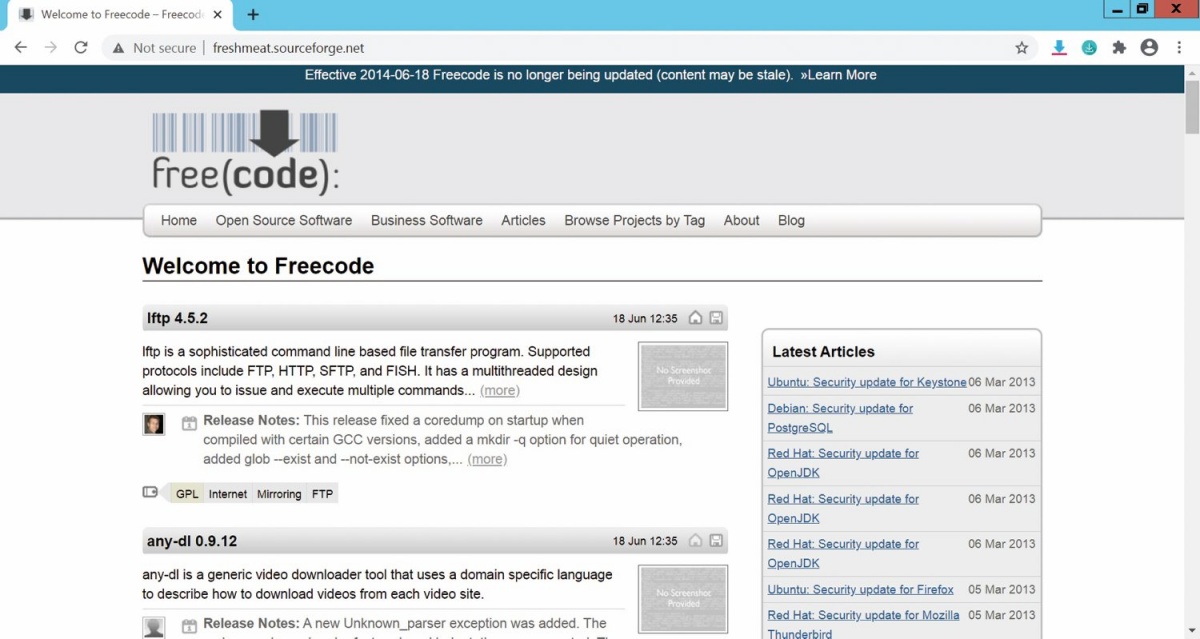Open Ubuntu: Security update for Keystone
The width and height of the screenshot is (1200, 639).
point(867,382)
